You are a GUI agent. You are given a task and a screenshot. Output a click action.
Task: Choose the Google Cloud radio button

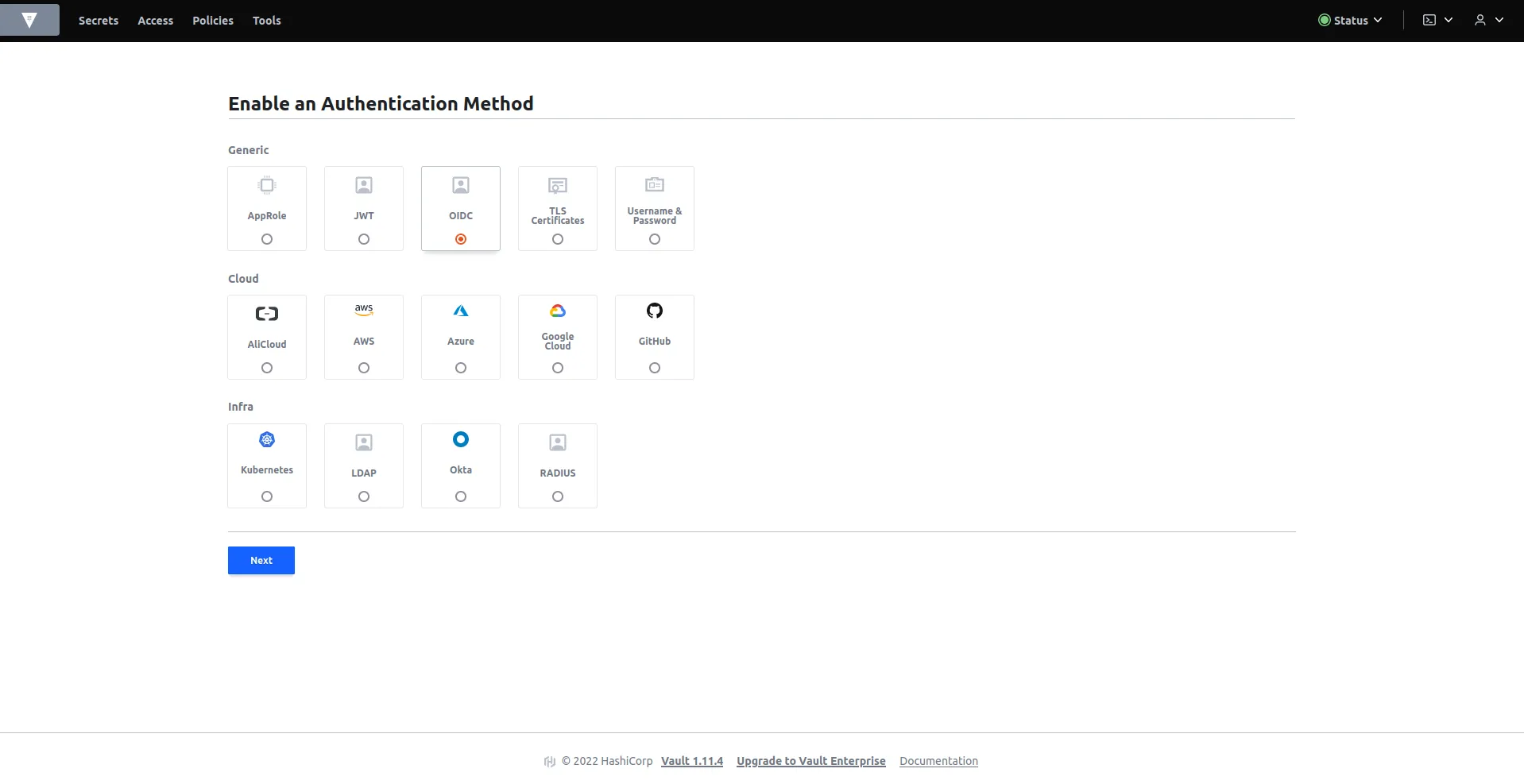coord(558,368)
